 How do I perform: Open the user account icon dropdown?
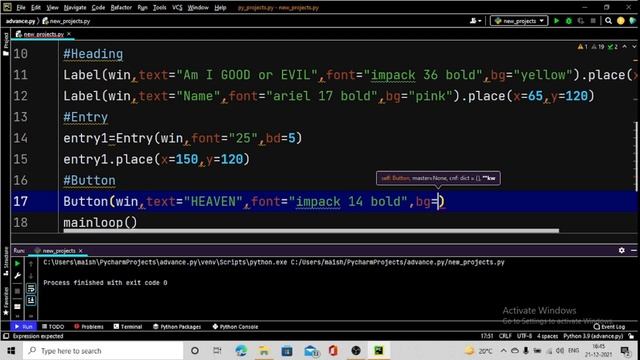click(x=476, y=21)
